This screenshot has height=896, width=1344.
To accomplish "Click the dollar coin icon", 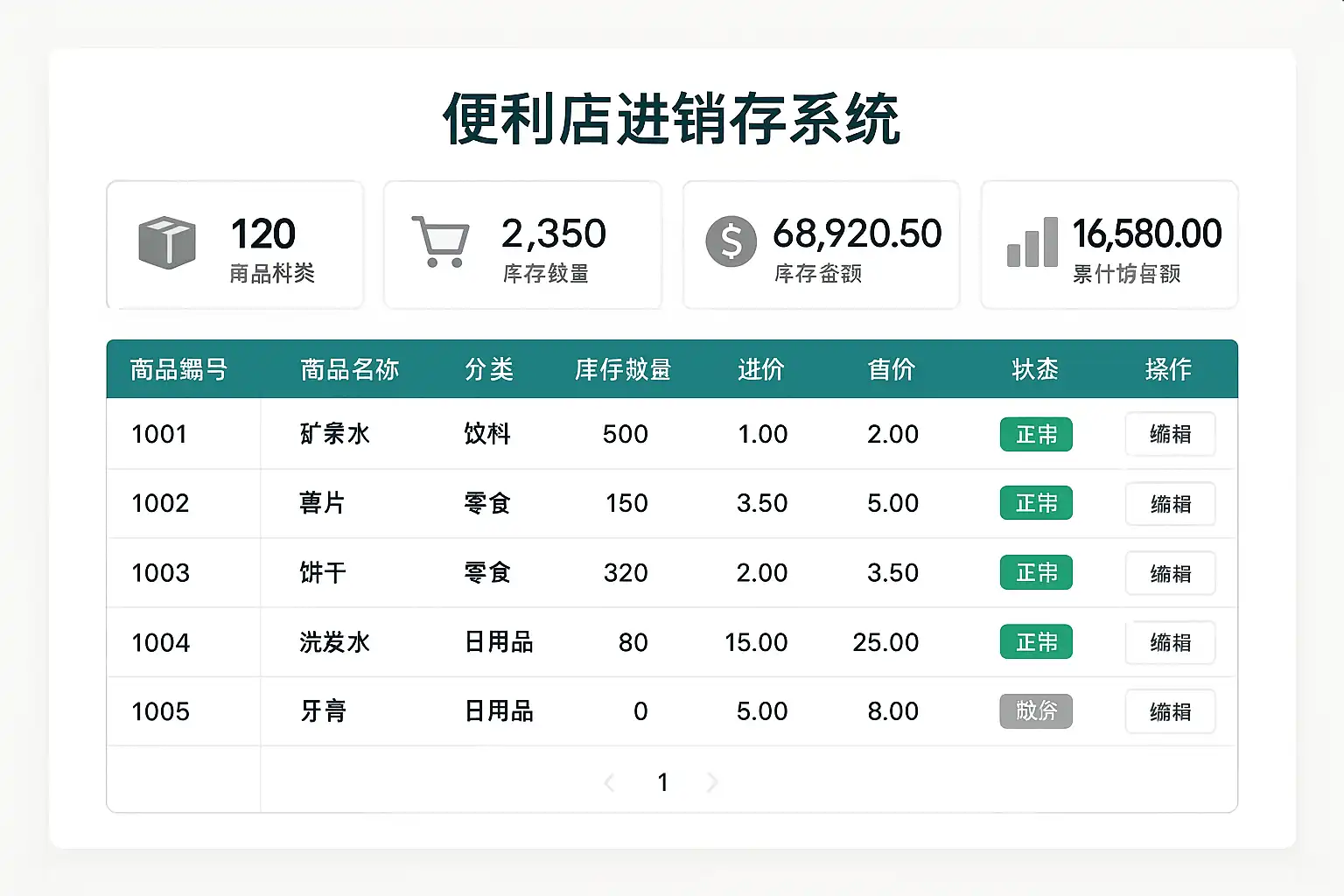I will [x=731, y=241].
